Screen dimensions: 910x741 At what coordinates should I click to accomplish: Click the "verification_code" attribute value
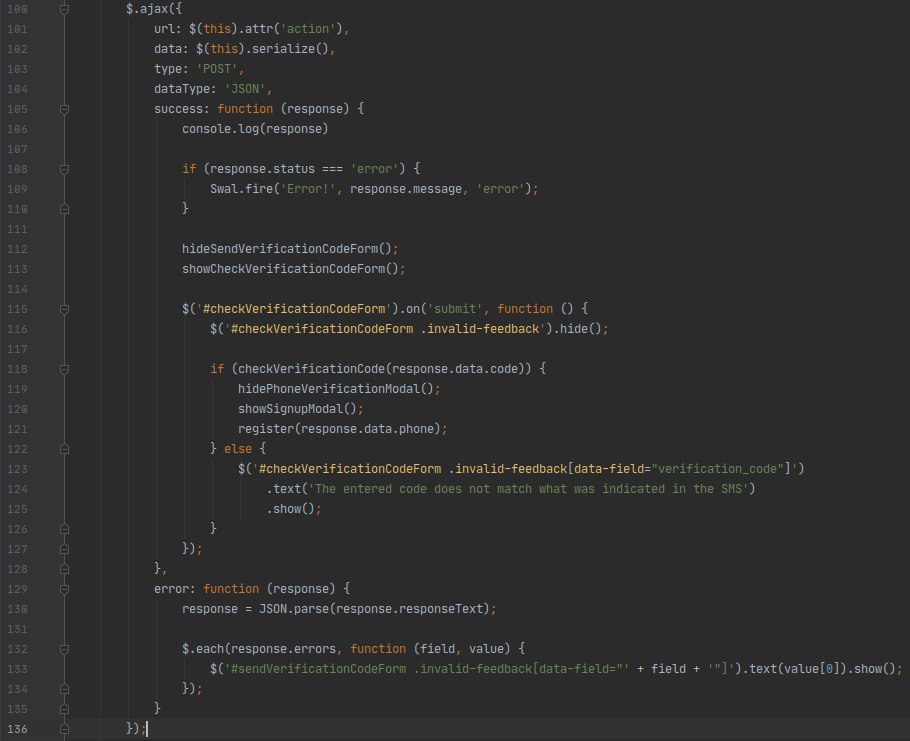[x=717, y=469]
